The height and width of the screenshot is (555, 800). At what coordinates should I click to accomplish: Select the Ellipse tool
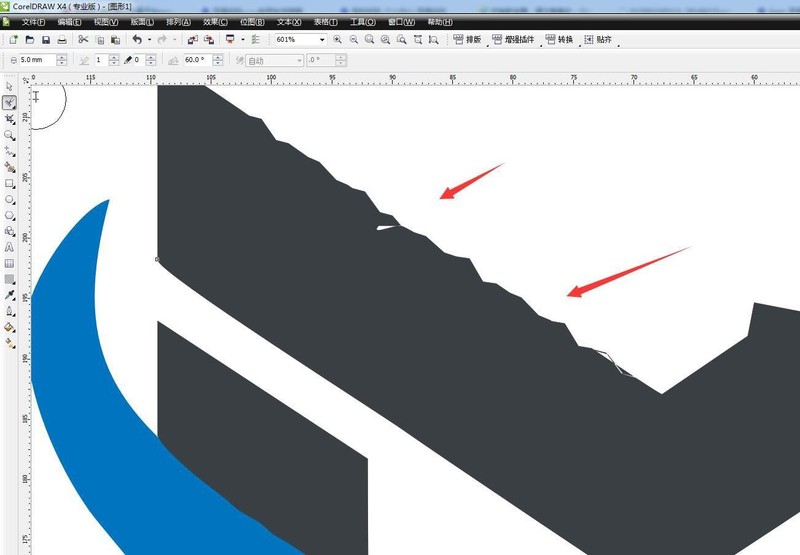[9, 199]
